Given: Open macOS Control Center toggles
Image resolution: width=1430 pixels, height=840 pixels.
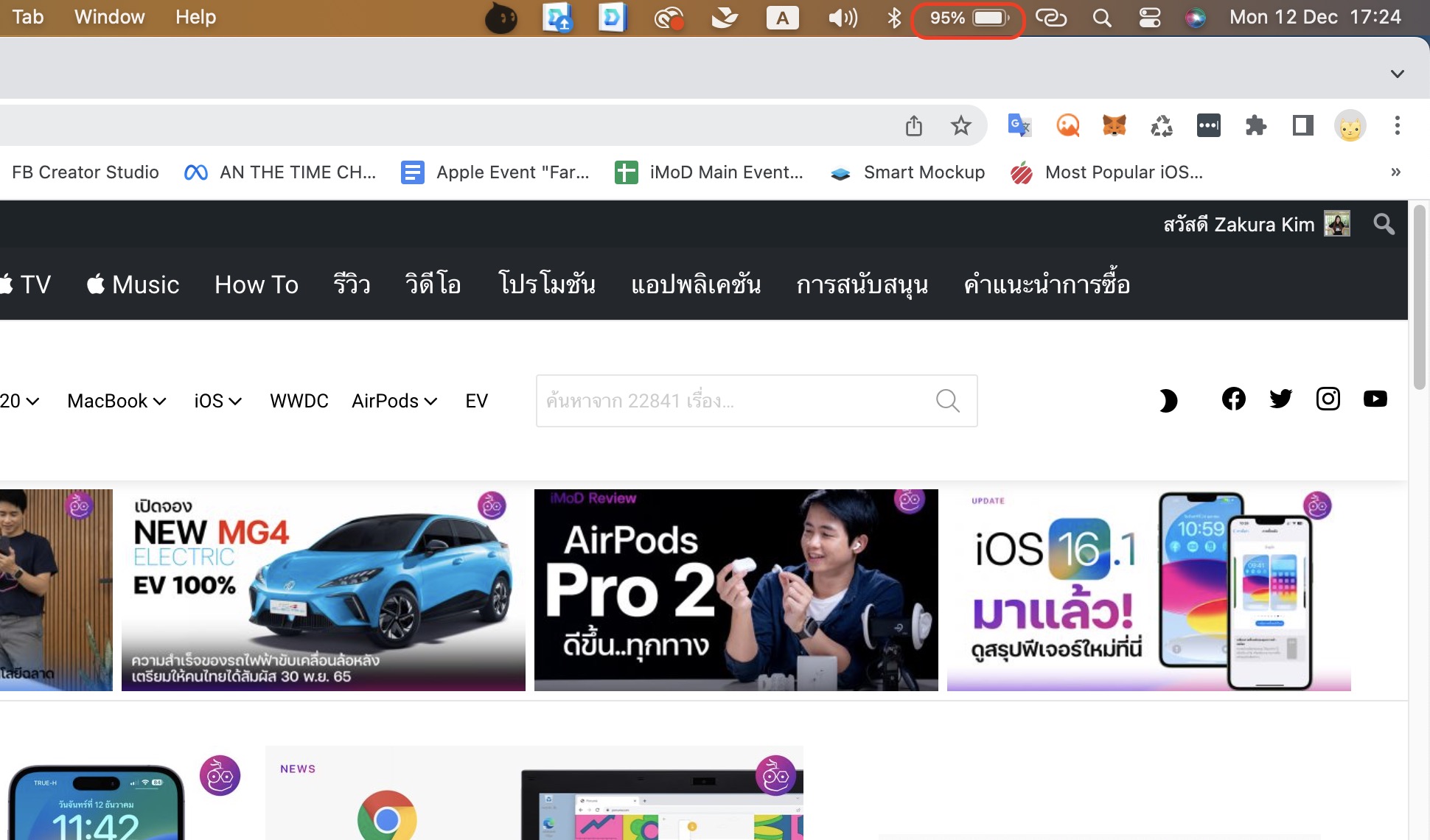Looking at the screenshot, I should point(1149,18).
